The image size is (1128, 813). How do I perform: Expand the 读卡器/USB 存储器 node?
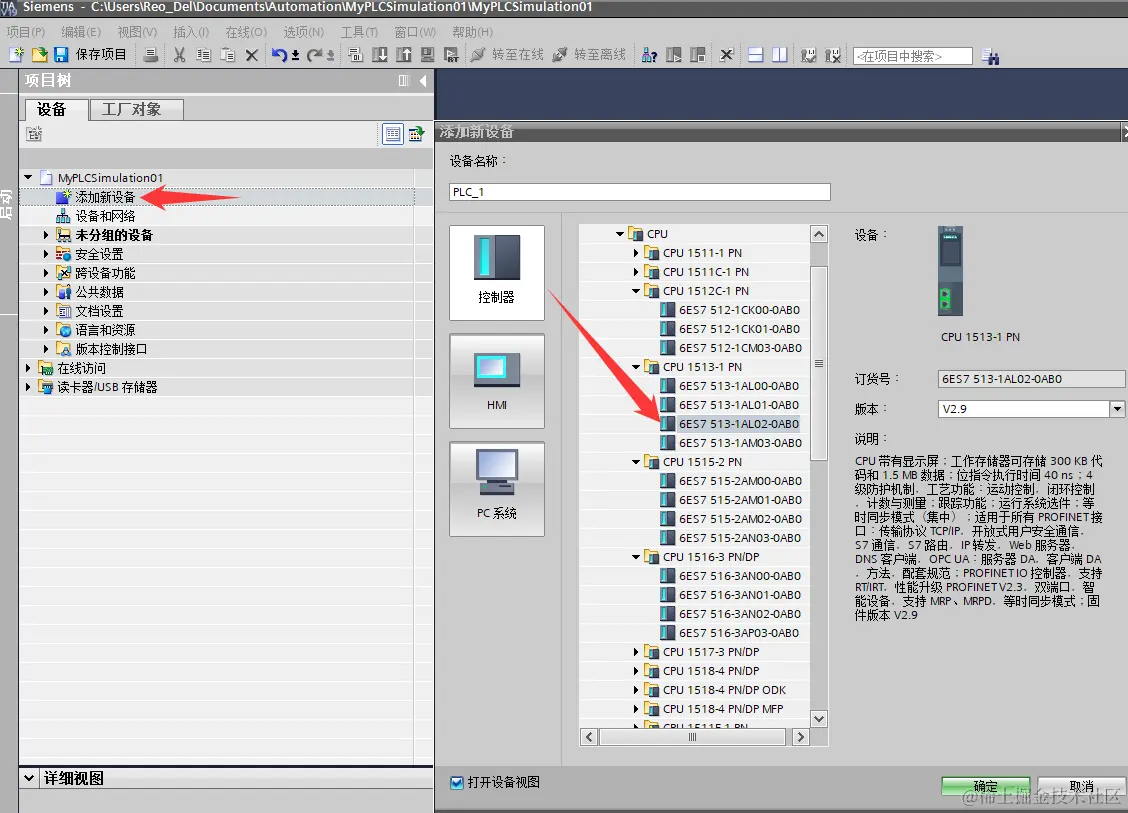click(x=28, y=386)
